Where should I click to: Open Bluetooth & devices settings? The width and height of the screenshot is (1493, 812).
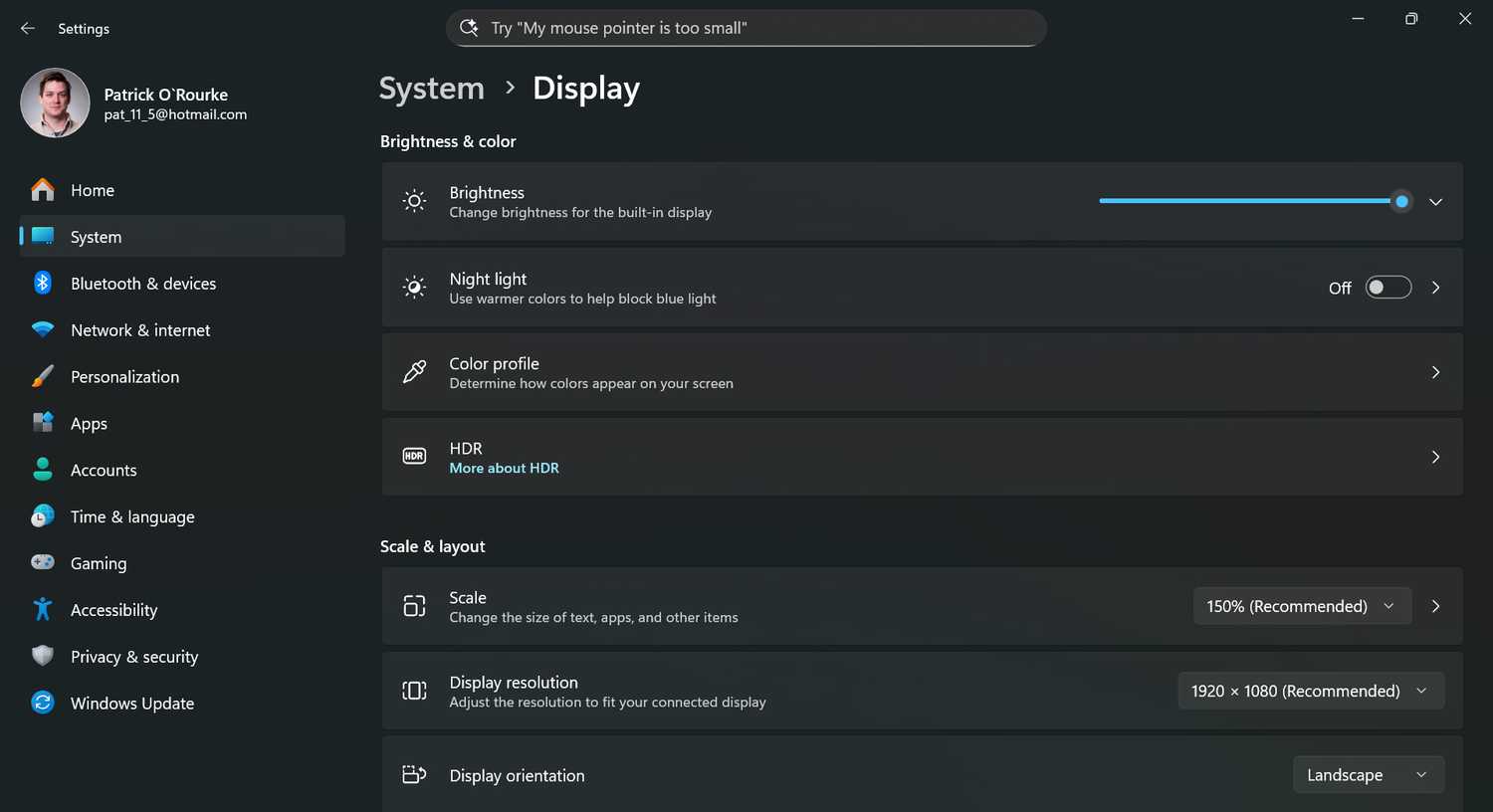point(43,283)
